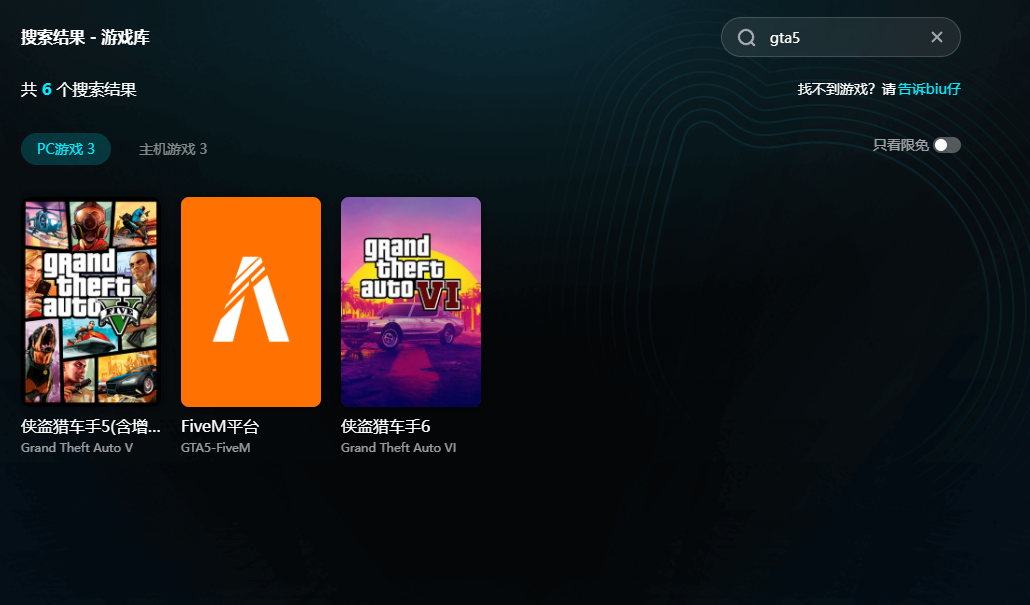Click the 找不到游戏? 请 text
1030x605 pixels.
[x=847, y=89]
